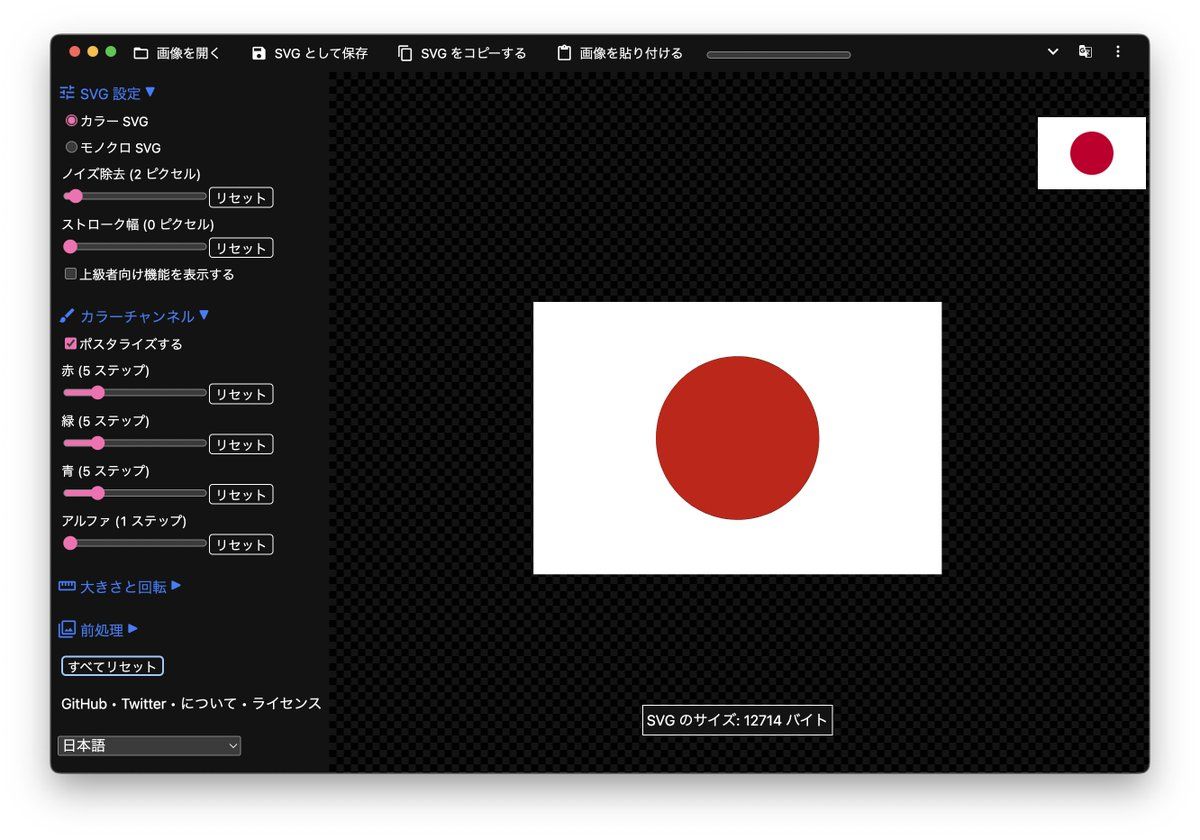Select the モノクロ SVG radio button
The image size is (1200, 840).
71,147
